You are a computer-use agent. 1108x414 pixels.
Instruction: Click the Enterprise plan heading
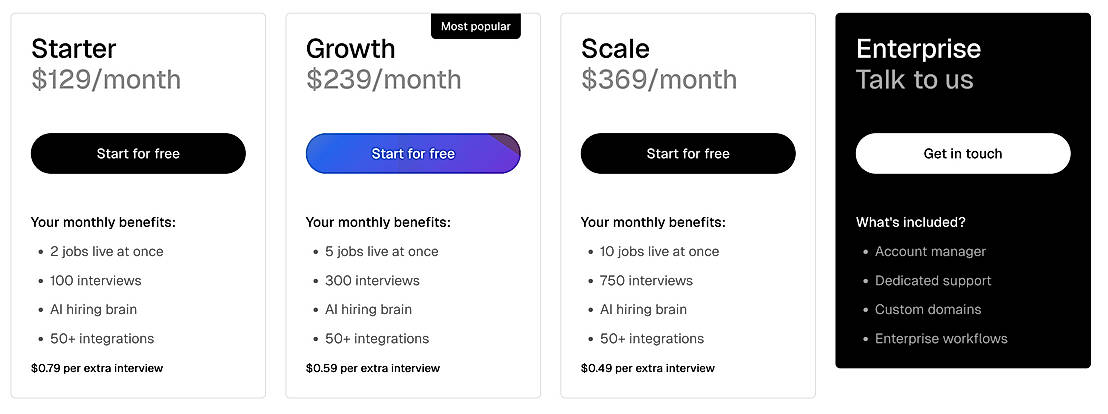[x=918, y=48]
